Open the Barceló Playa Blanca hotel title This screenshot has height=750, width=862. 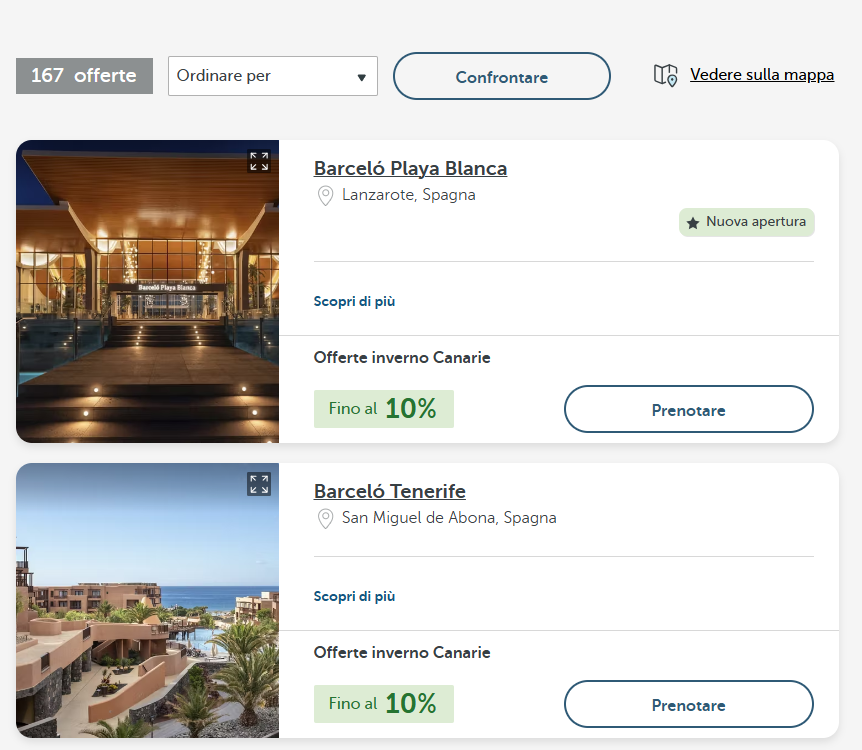pos(410,168)
